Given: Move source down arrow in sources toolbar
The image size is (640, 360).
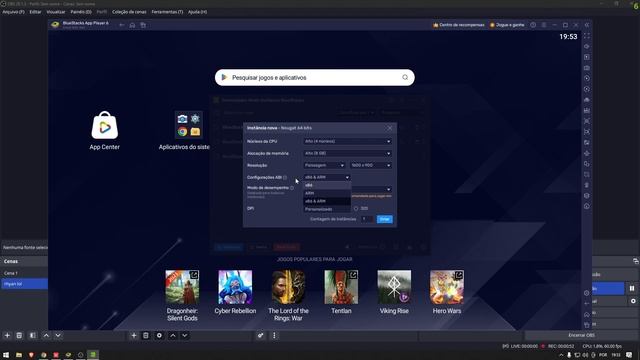Looking at the screenshot, I should 184,336.
